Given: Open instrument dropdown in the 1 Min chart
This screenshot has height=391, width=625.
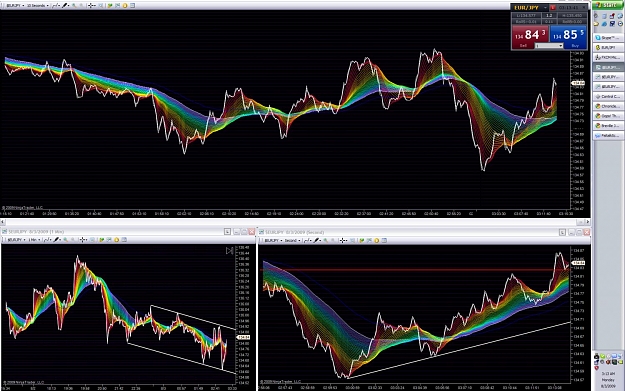Looking at the screenshot, I should click(x=16, y=240).
